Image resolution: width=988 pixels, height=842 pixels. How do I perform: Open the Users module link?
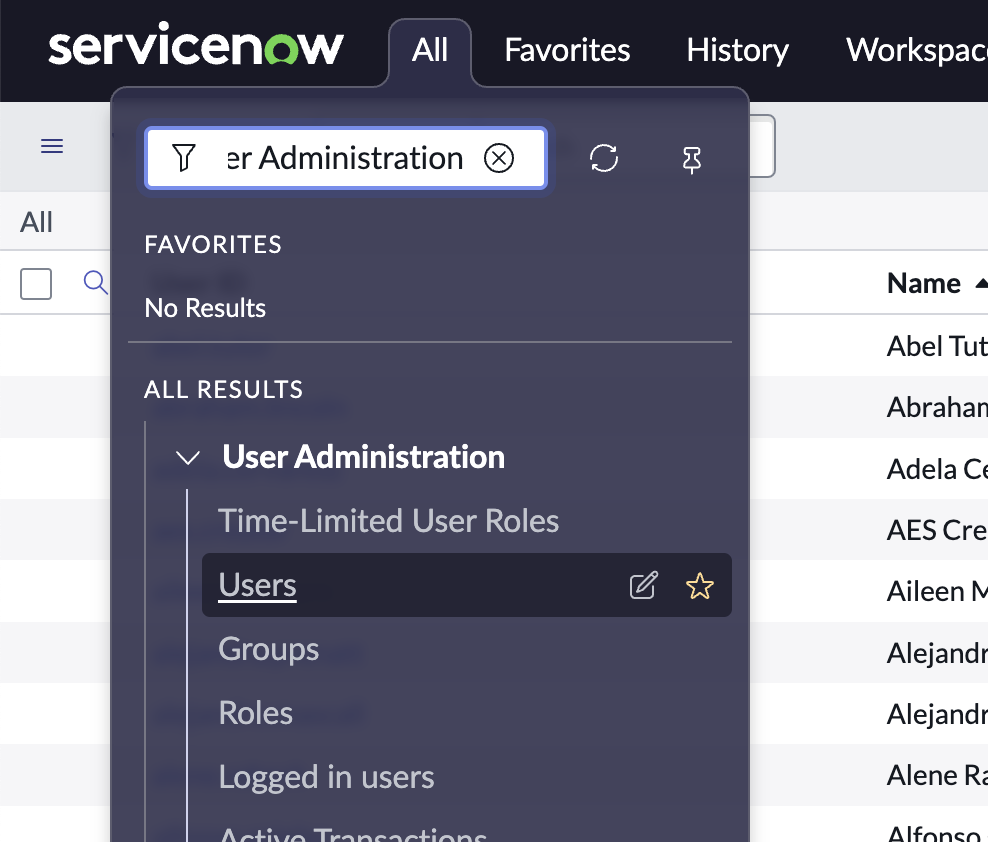pos(257,585)
